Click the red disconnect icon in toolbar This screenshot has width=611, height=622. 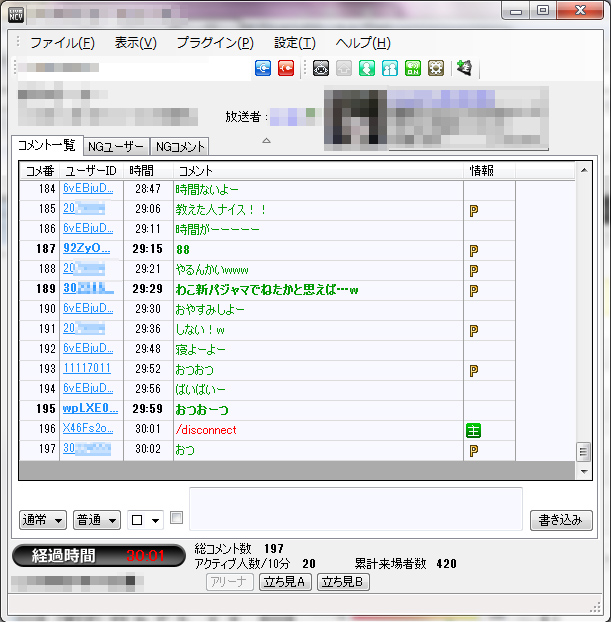pyautogui.click(x=286, y=69)
